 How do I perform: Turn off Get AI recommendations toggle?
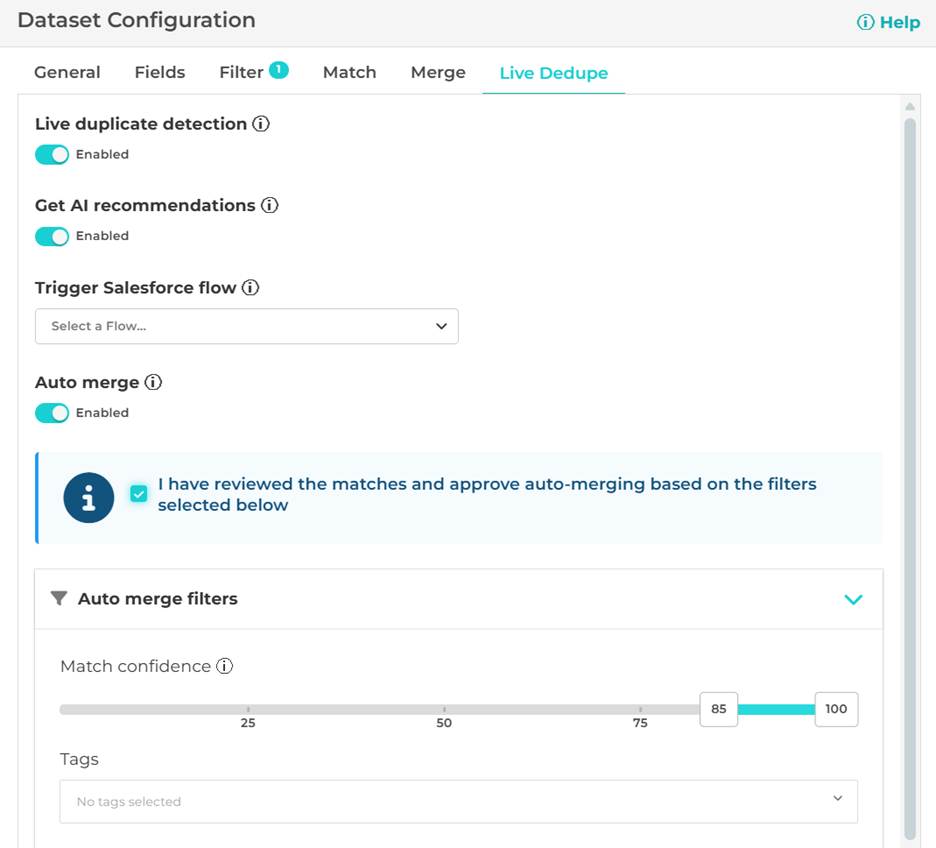pyautogui.click(x=52, y=236)
